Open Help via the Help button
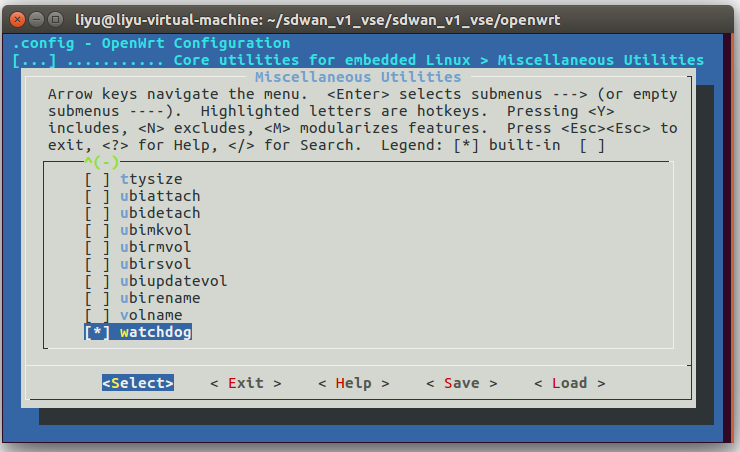 (x=354, y=383)
